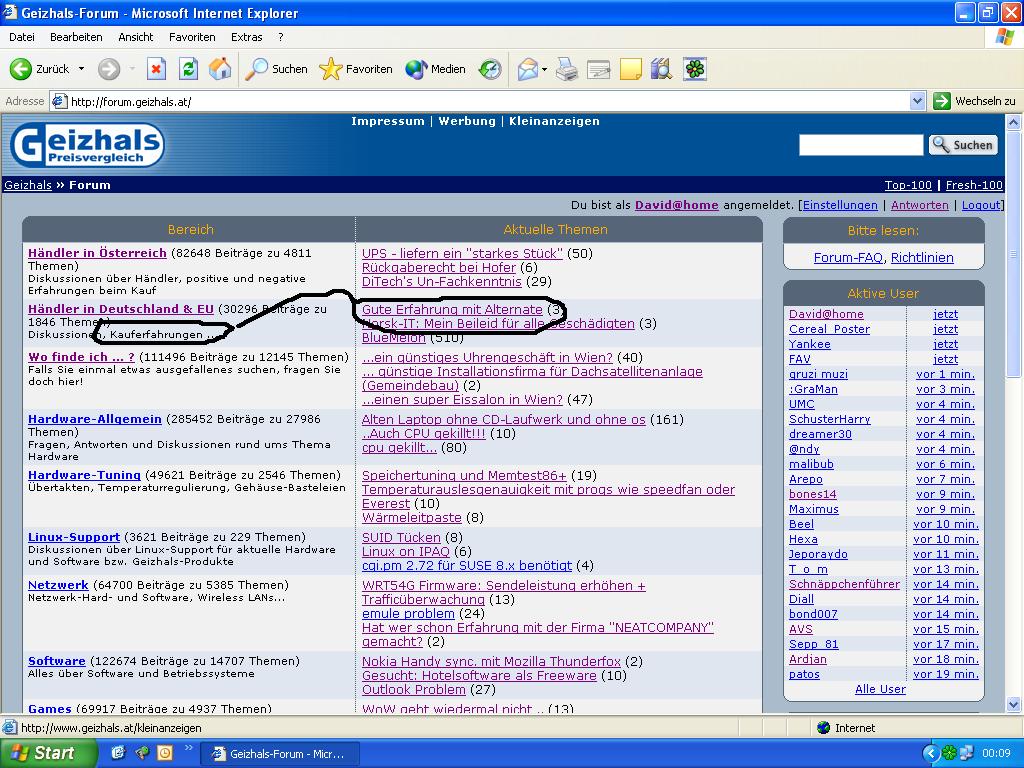Open the forward button history dropdown arrow
Screen dimensions: 1024x768
coord(132,69)
